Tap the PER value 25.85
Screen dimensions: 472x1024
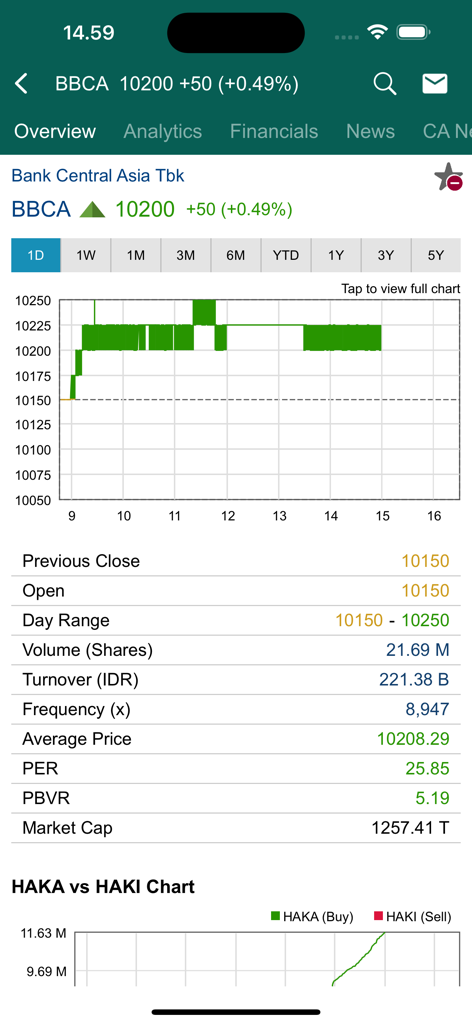tap(427, 769)
